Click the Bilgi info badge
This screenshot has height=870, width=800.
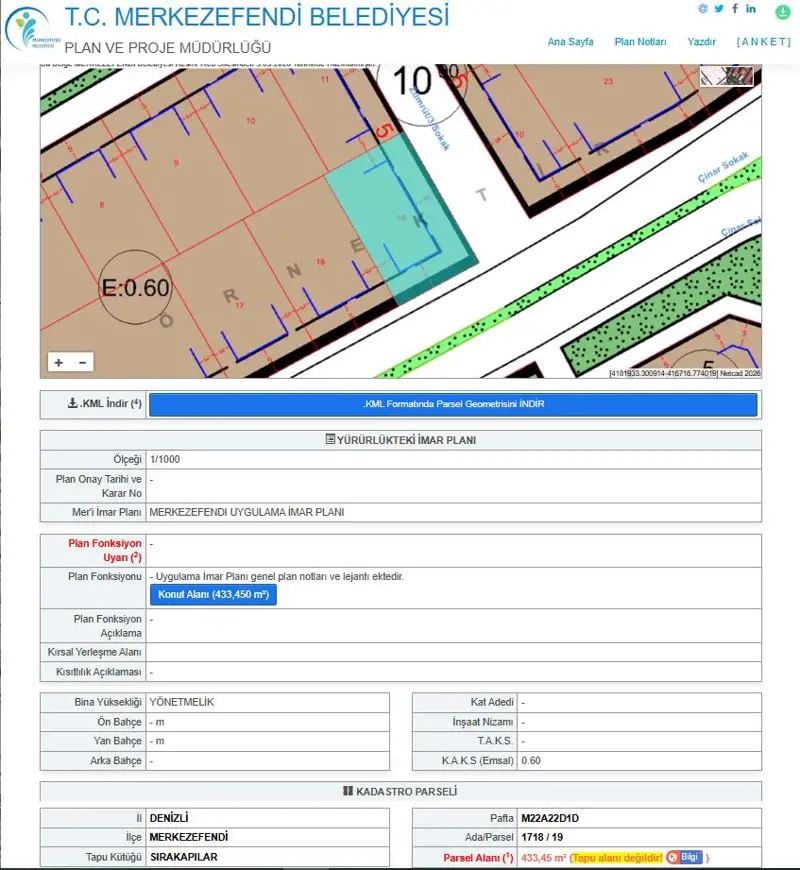pyautogui.click(x=684, y=857)
